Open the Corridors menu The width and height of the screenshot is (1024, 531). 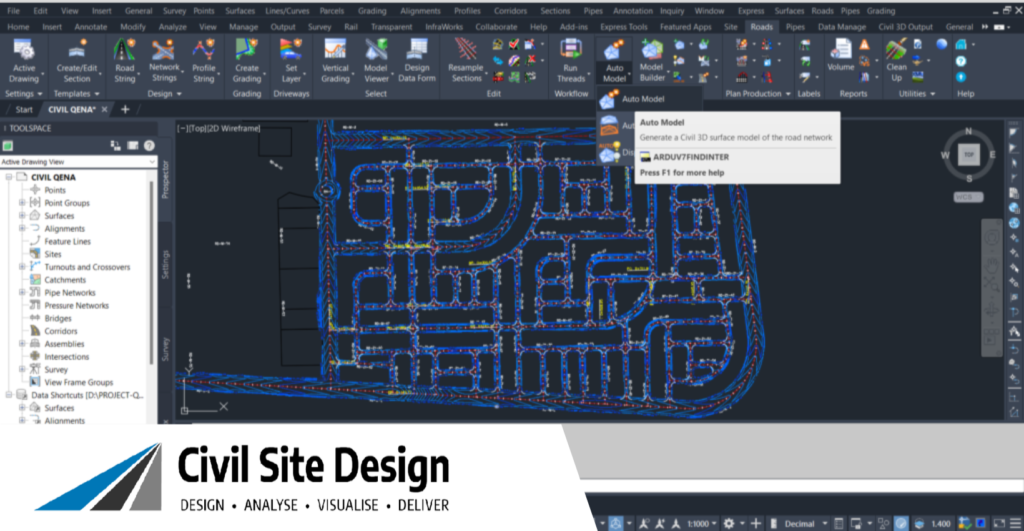click(x=510, y=10)
